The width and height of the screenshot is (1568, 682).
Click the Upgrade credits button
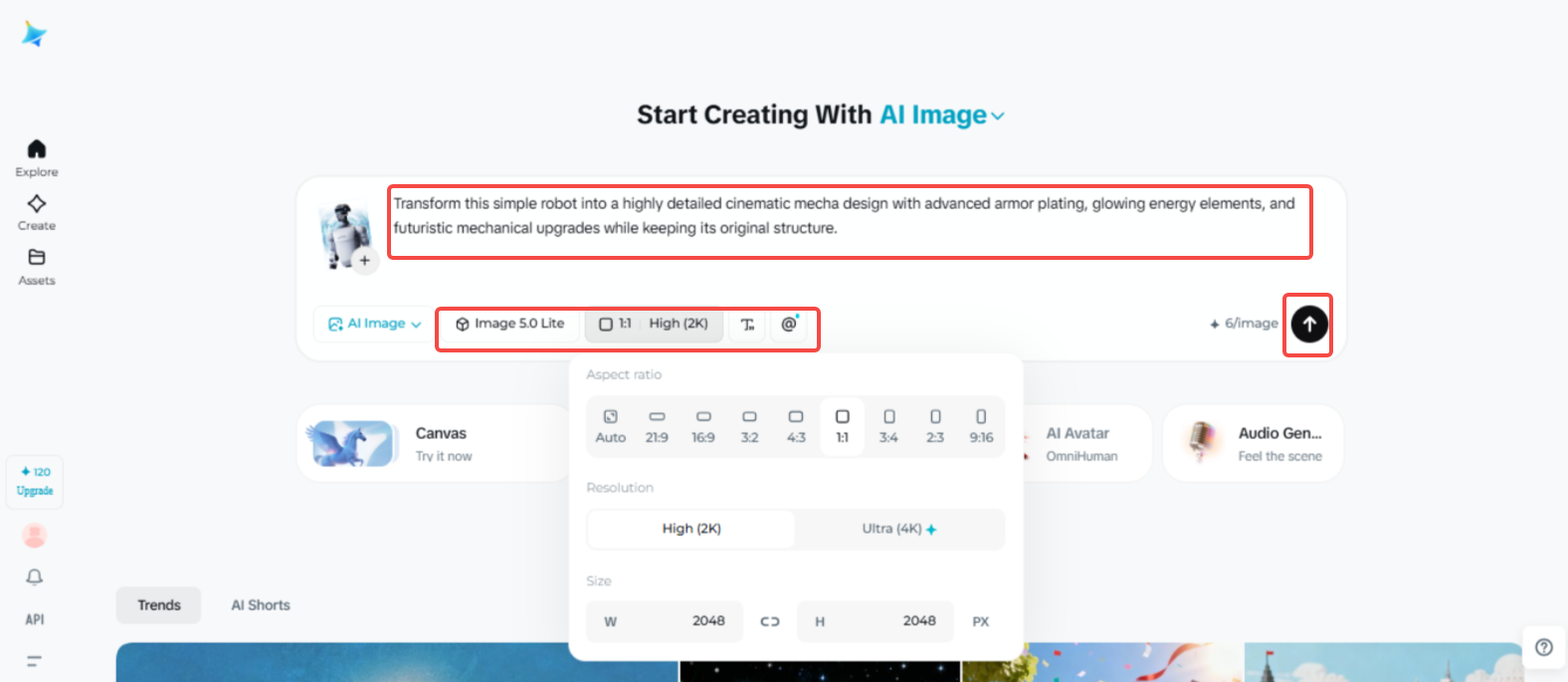[35, 482]
